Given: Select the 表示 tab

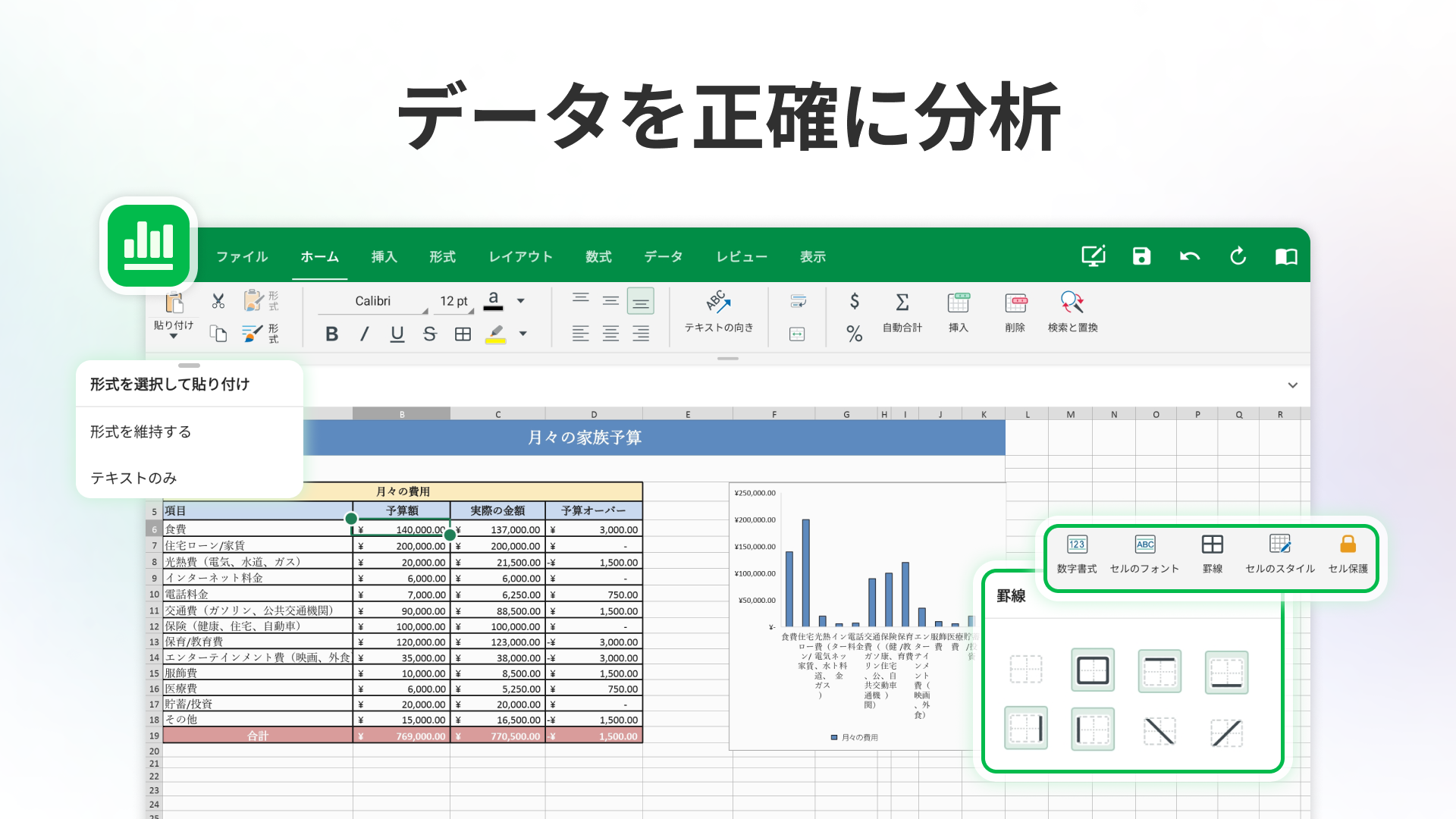Looking at the screenshot, I should click(813, 256).
